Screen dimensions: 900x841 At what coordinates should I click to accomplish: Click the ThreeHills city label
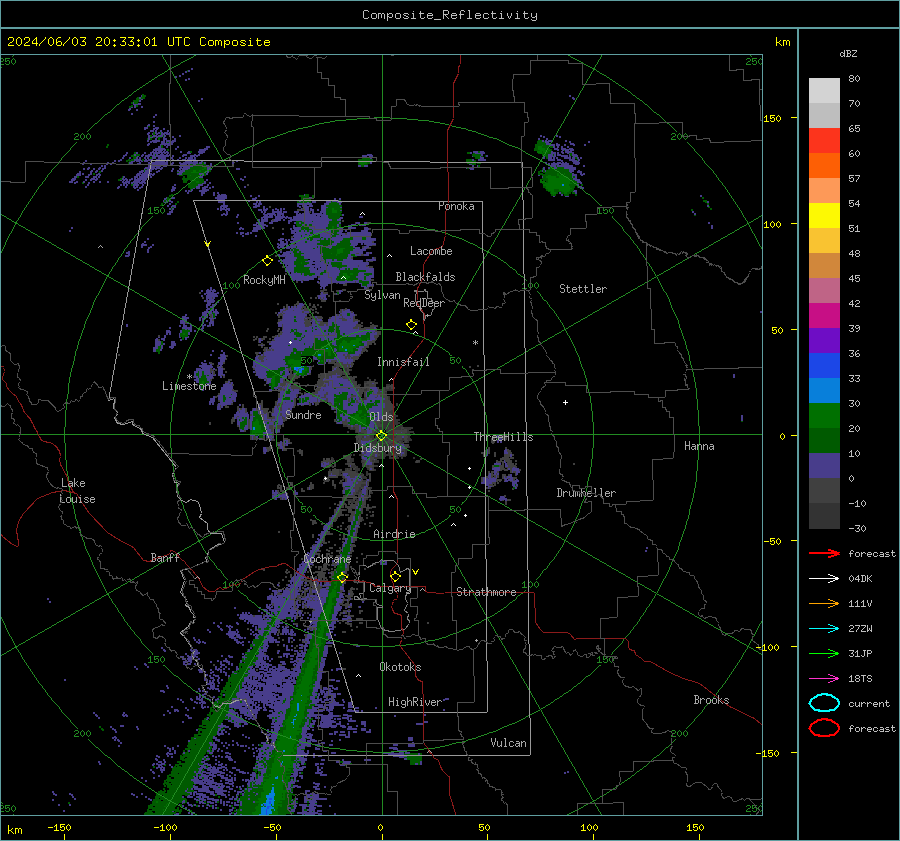tap(503, 437)
